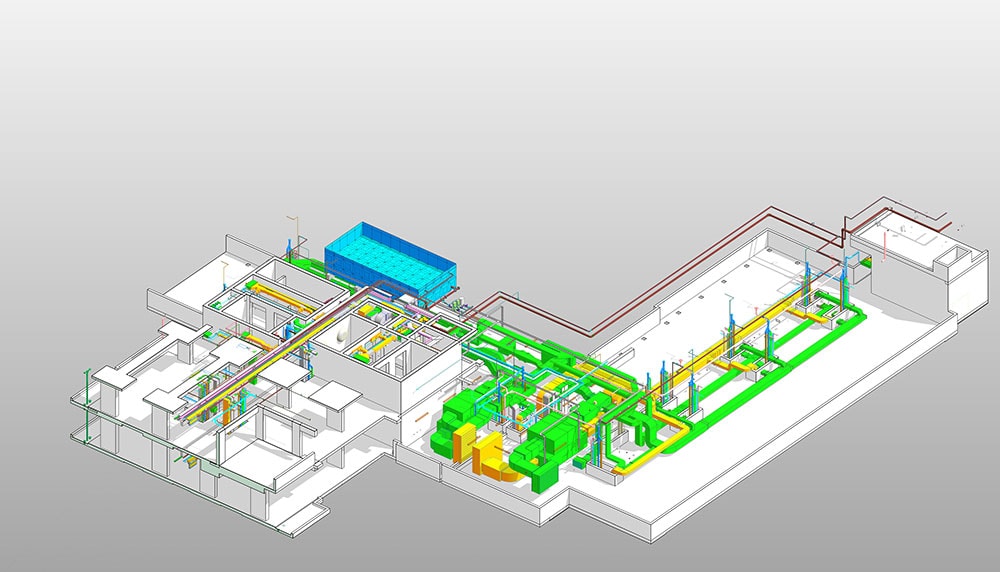The width and height of the screenshot is (1000, 572).
Task: Click empty gray background above the model
Action: (x=500, y=80)
